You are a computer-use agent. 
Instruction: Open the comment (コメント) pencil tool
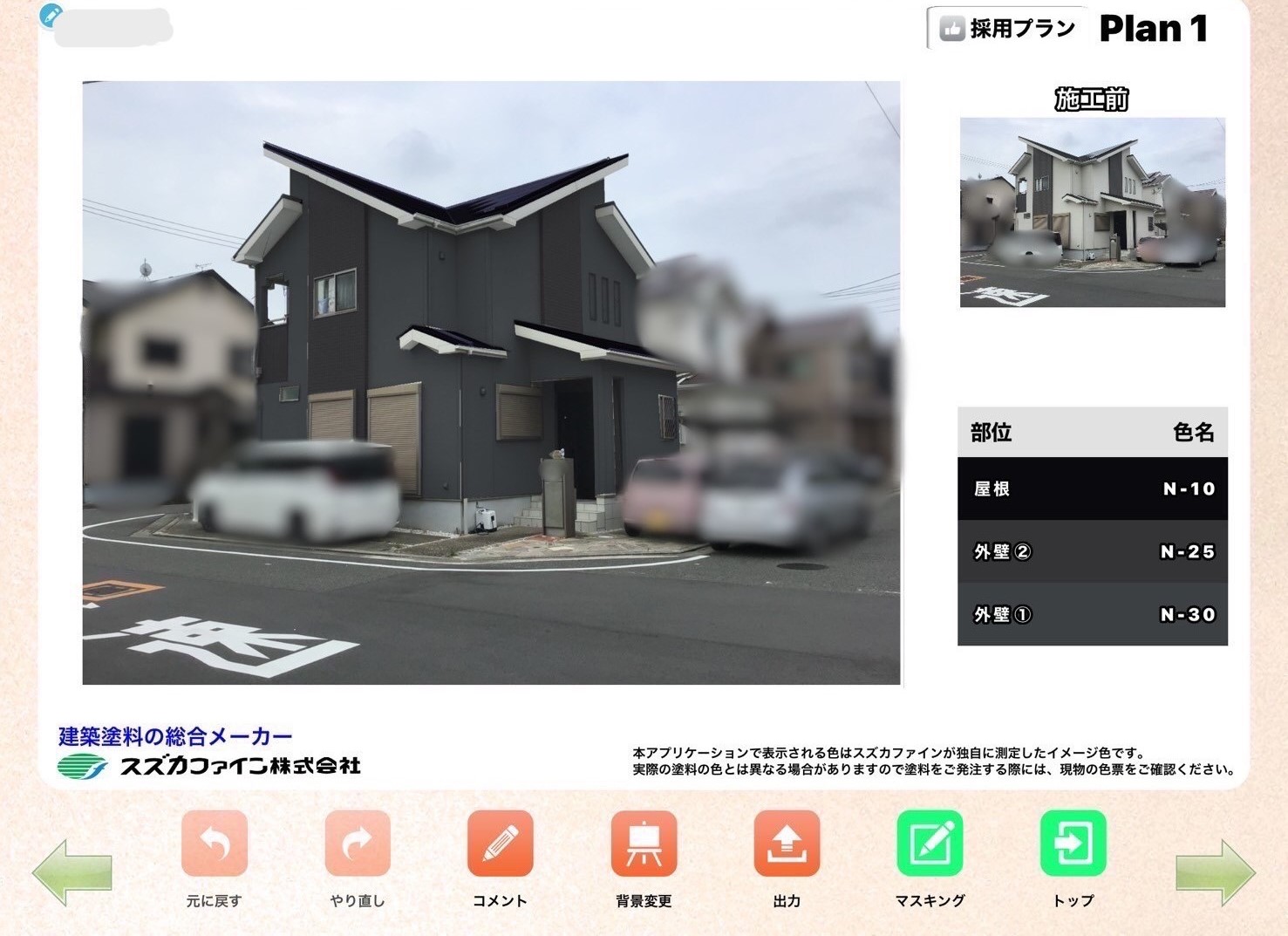pos(501,843)
